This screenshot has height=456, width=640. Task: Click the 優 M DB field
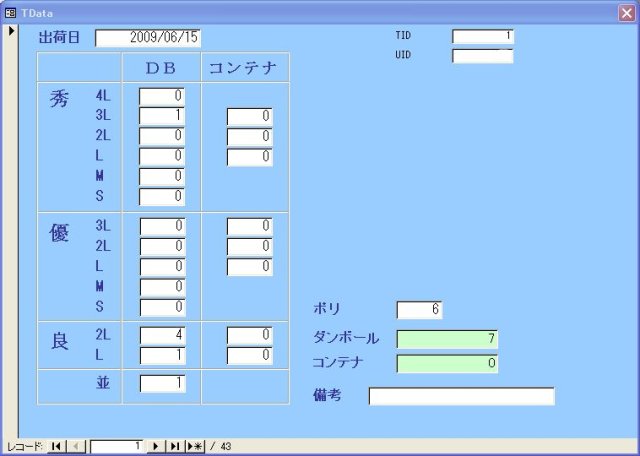(162, 287)
